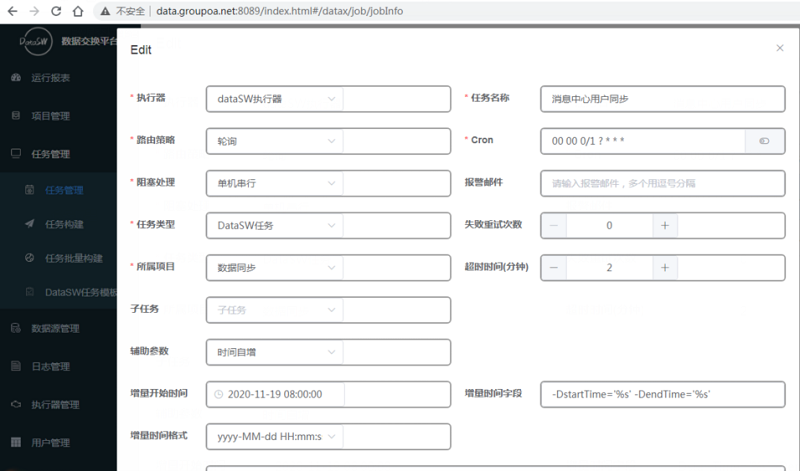Click the 增量开始时间 date field
Screen dimensions: 800x471
[x=275, y=394]
